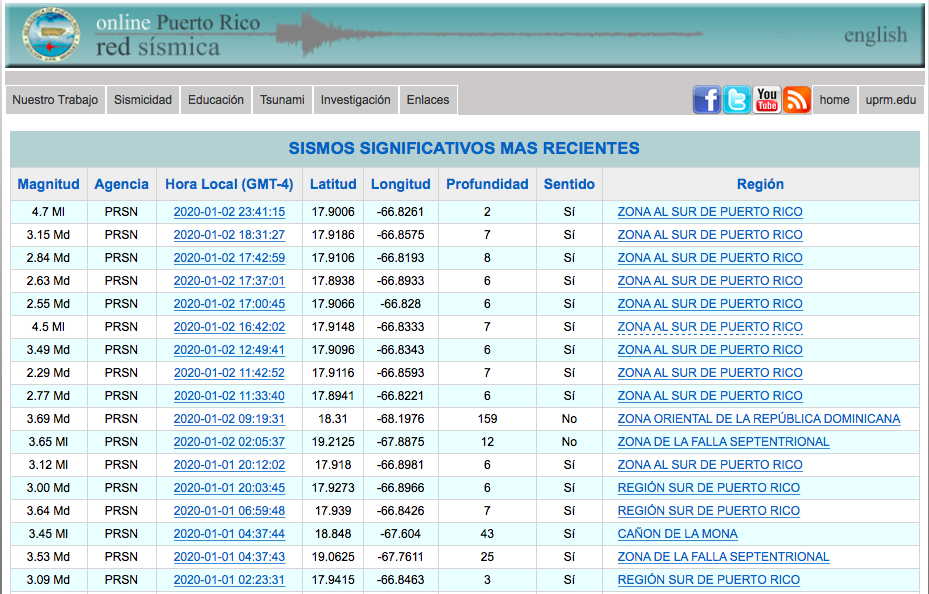Open the uprm.edu link
The height and width of the screenshot is (594, 929).
[x=891, y=100]
